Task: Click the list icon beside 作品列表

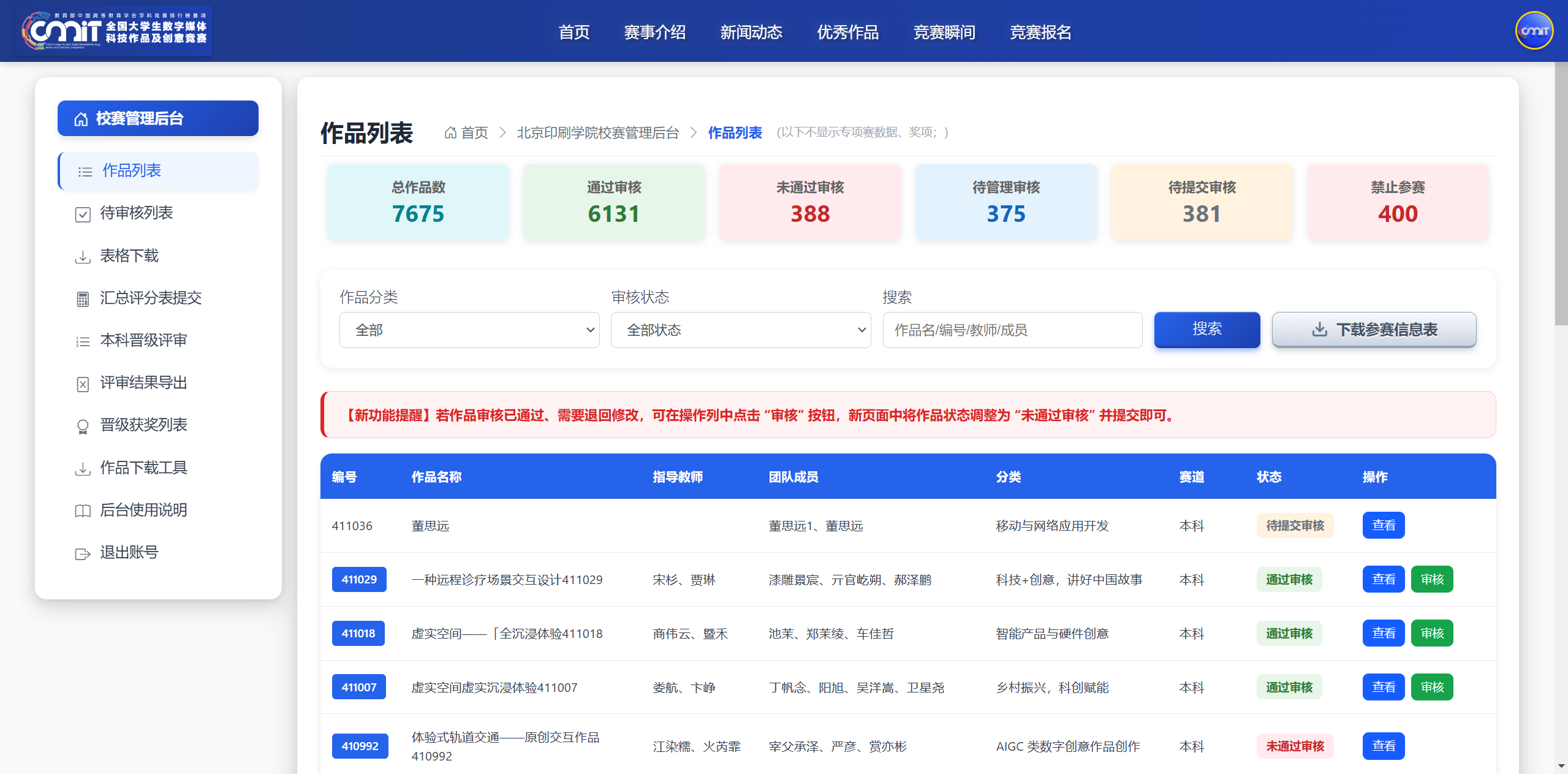Action: coord(85,172)
